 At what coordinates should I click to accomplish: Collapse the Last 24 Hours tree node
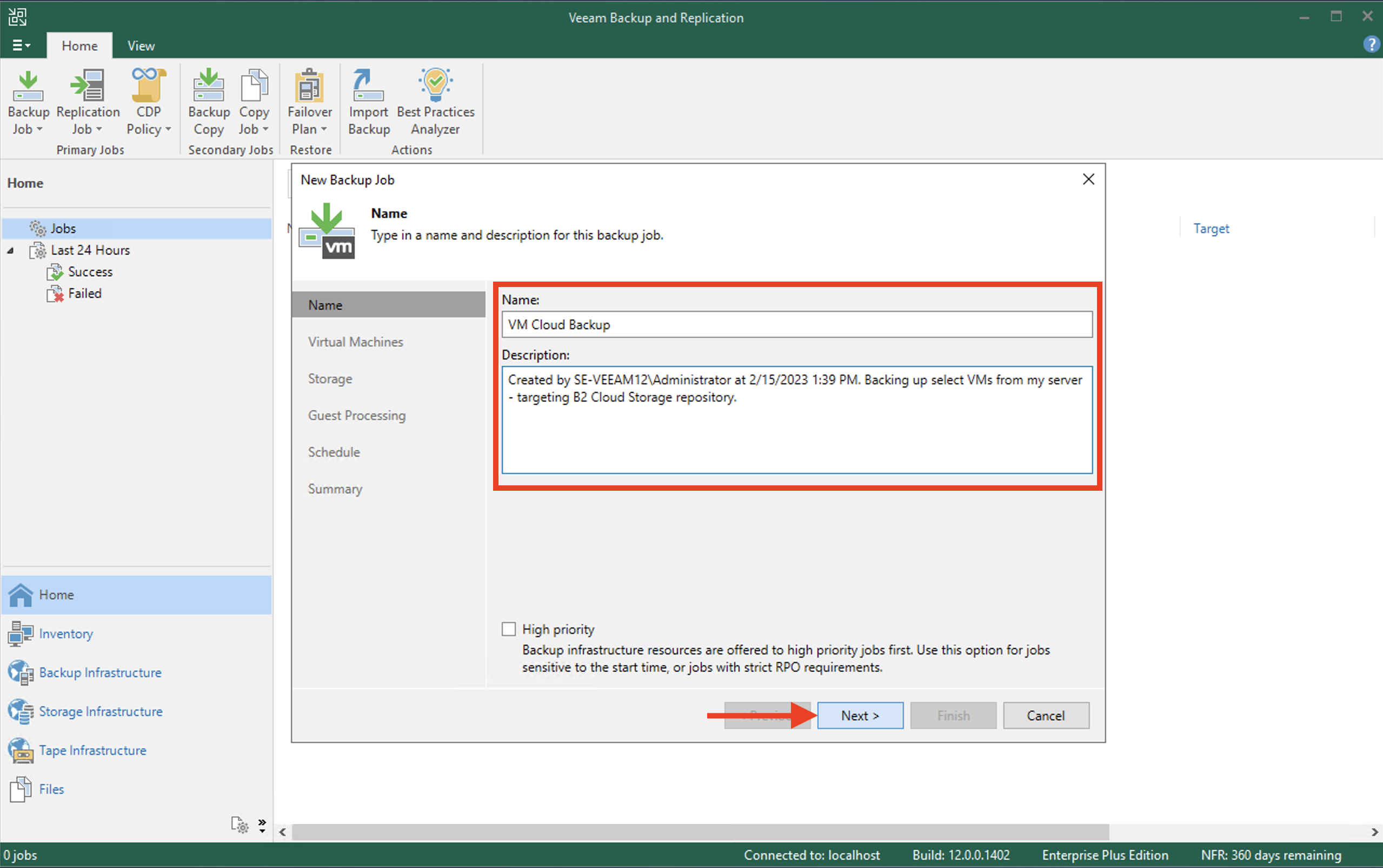(x=10, y=251)
